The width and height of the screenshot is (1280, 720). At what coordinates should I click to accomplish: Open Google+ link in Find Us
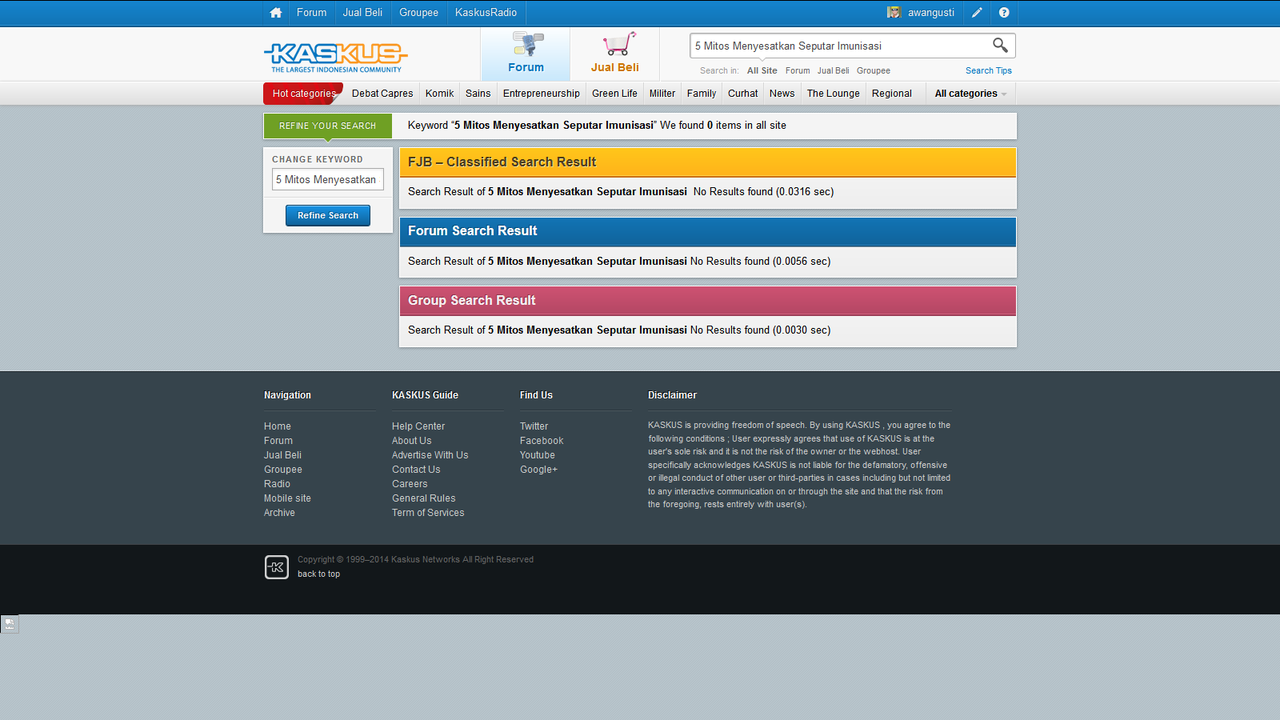[539, 470]
